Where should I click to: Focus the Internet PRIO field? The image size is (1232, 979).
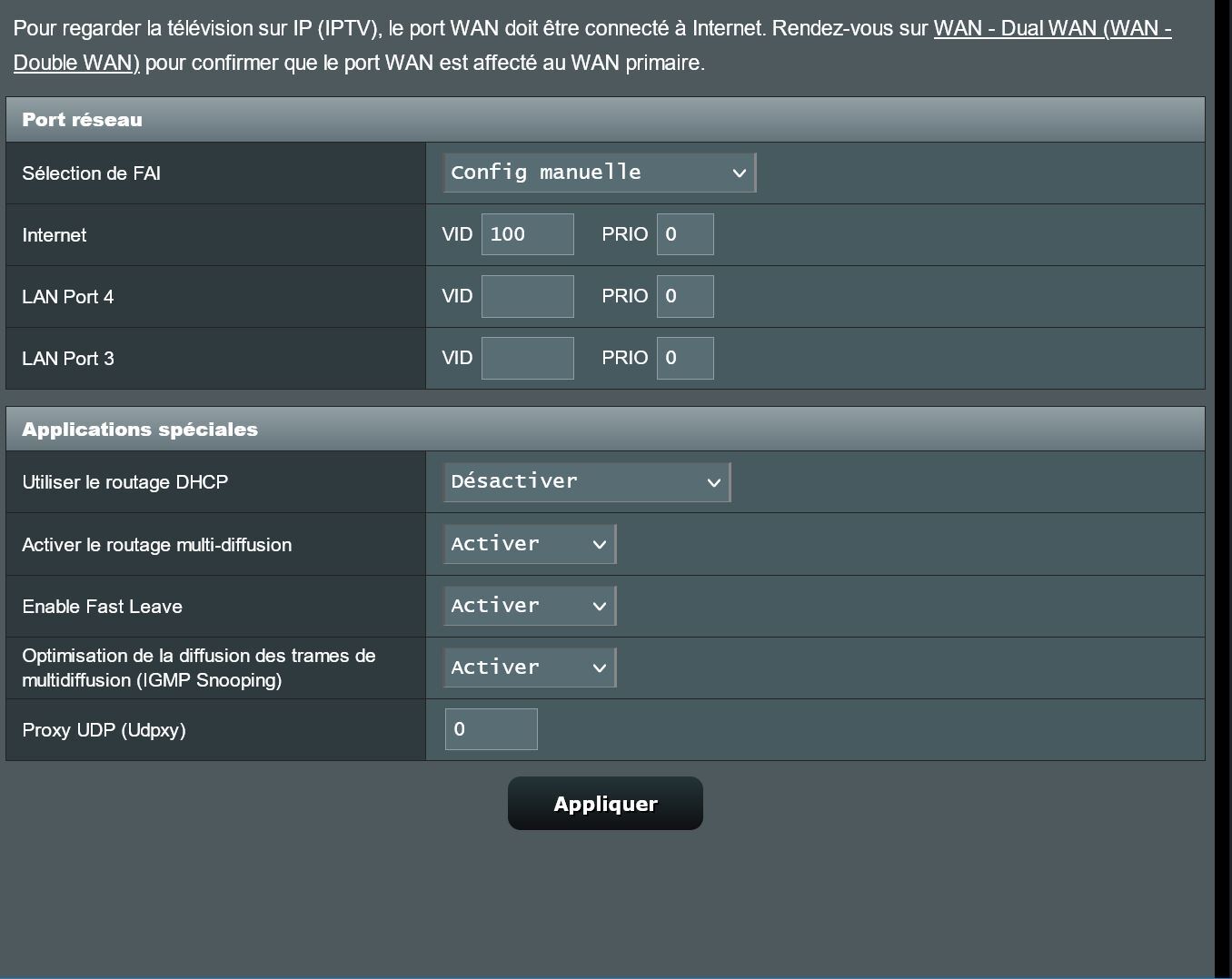(x=685, y=234)
